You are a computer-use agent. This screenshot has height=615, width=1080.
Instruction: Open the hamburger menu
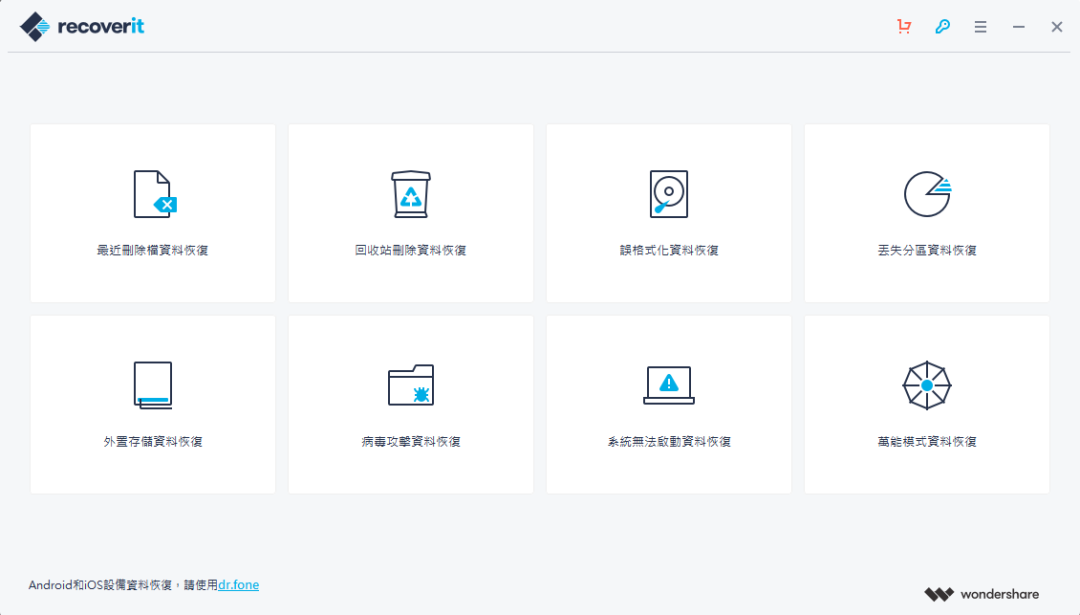pos(980,27)
